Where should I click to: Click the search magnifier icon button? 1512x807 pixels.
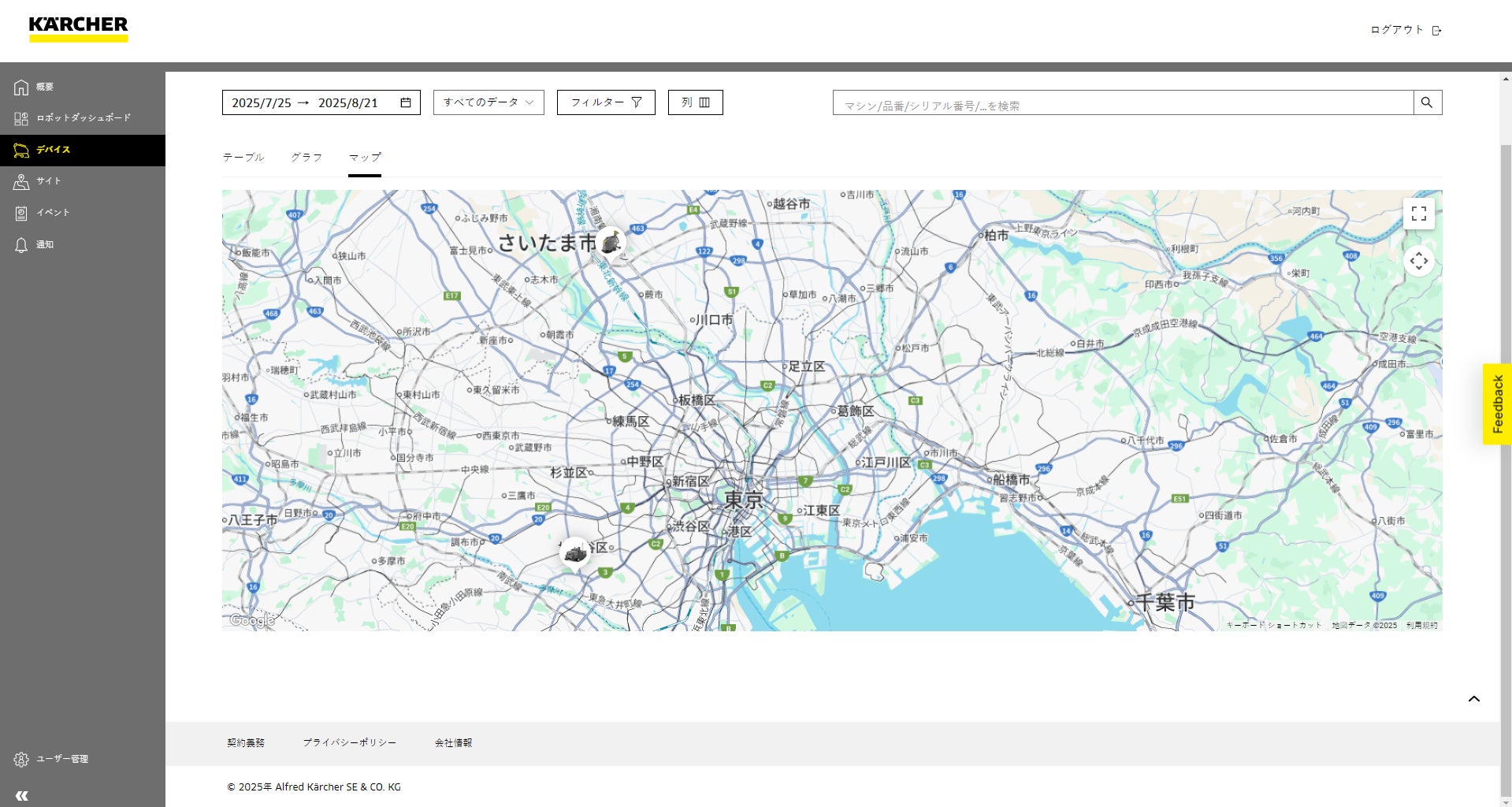pyautogui.click(x=1427, y=102)
